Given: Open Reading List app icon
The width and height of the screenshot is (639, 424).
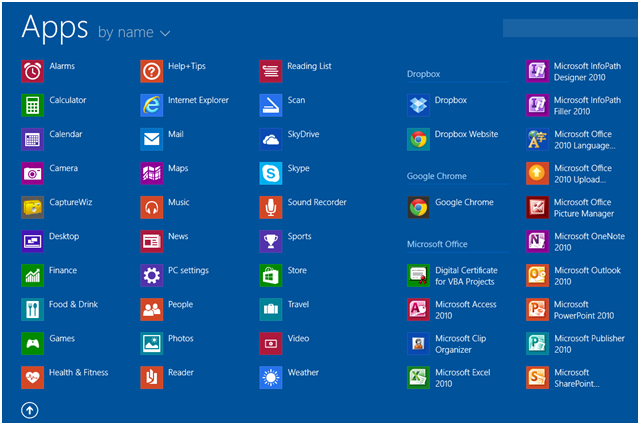Looking at the screenshot, I should click(271, 71).
